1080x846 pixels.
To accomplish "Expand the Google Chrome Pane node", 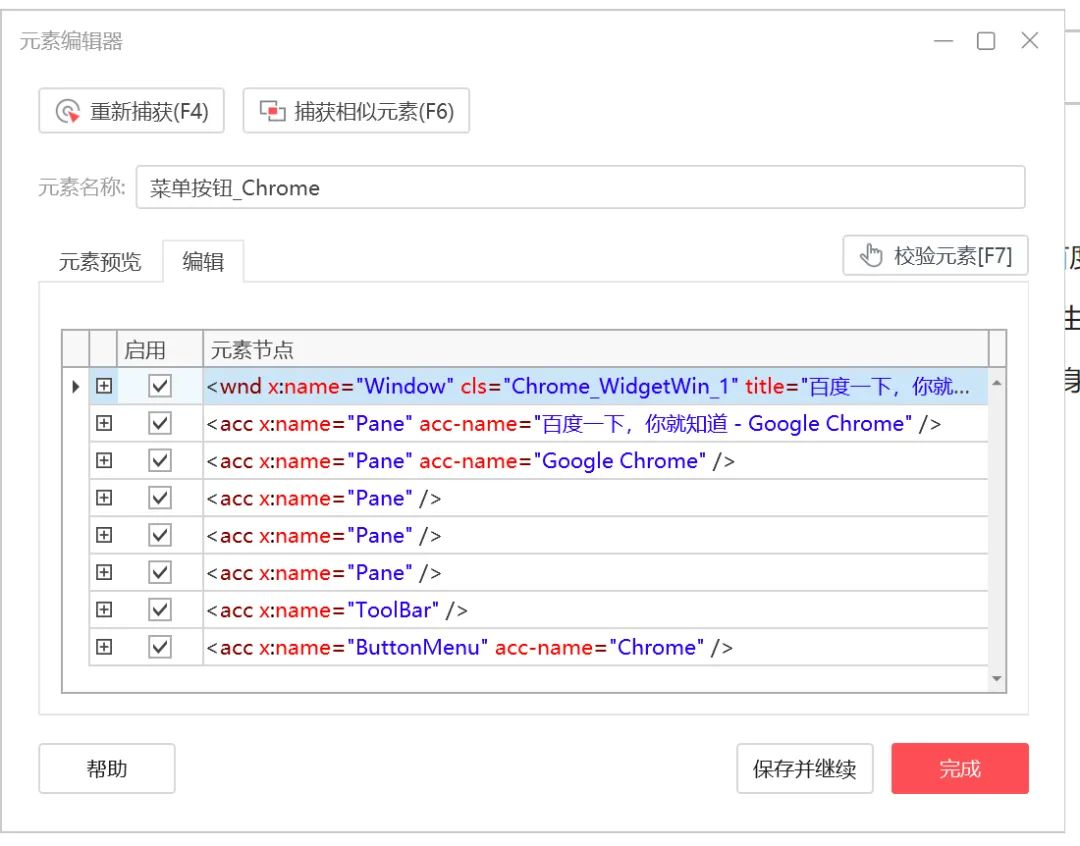I will coord(104,461).
